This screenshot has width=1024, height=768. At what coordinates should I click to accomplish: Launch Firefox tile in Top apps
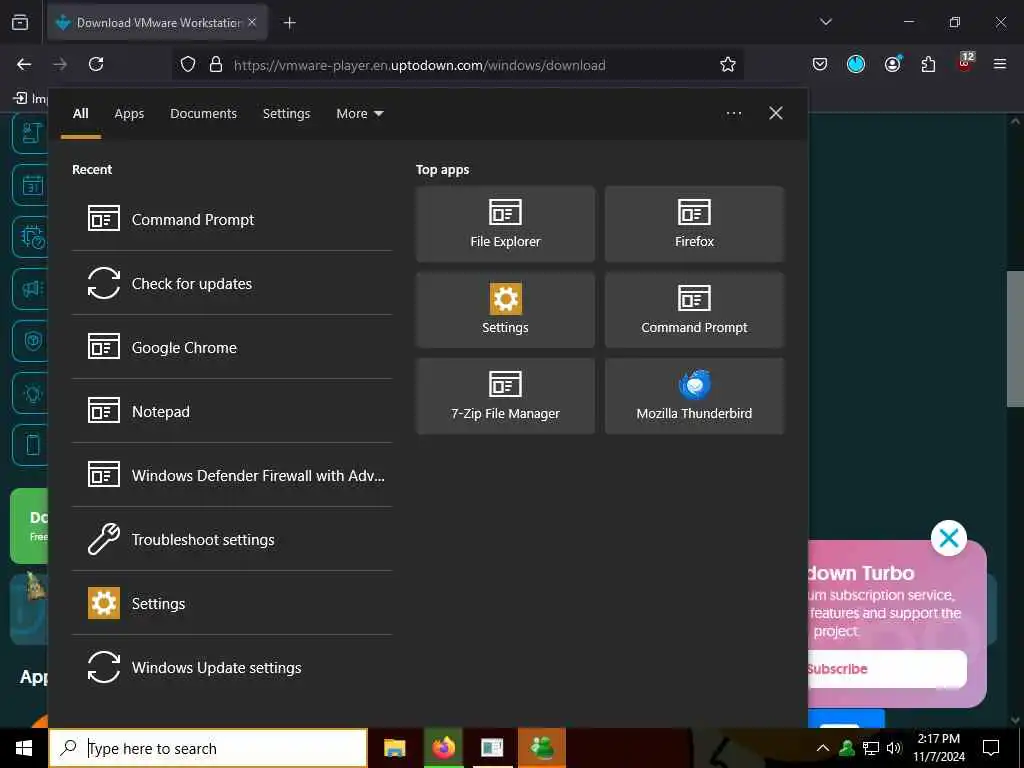[x=694, y=224]
